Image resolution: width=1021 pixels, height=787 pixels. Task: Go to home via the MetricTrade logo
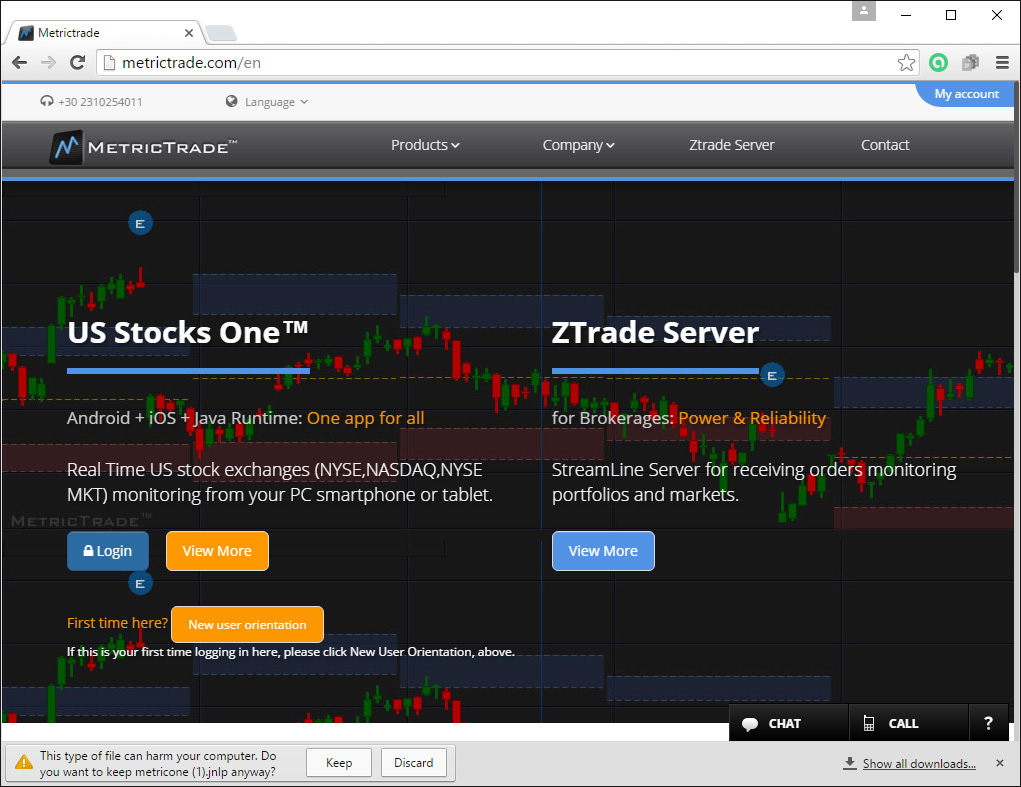[143, 146]
